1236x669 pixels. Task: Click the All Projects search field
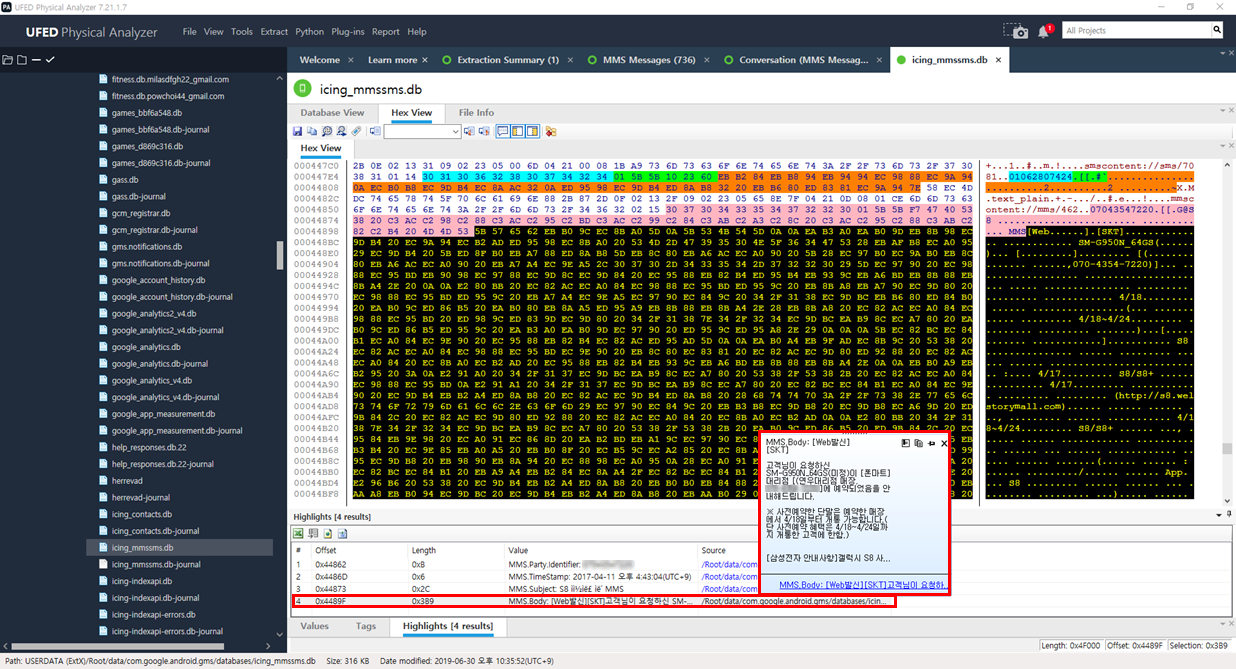[1136, 31]
